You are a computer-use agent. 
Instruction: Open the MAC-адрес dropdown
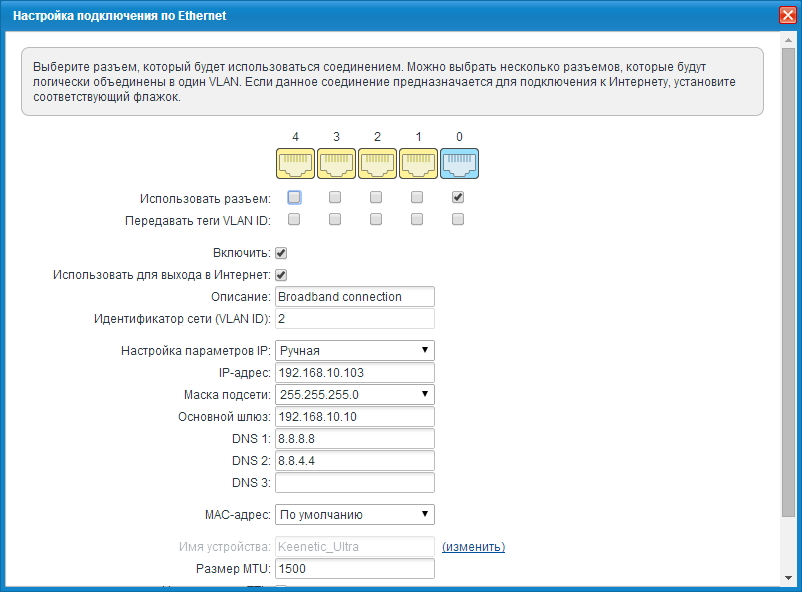(354, 514)
